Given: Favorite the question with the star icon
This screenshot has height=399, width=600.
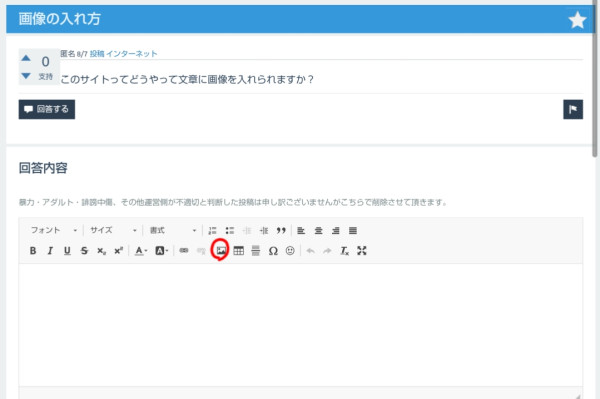Looking at the screenshot, I should point(577,20).
